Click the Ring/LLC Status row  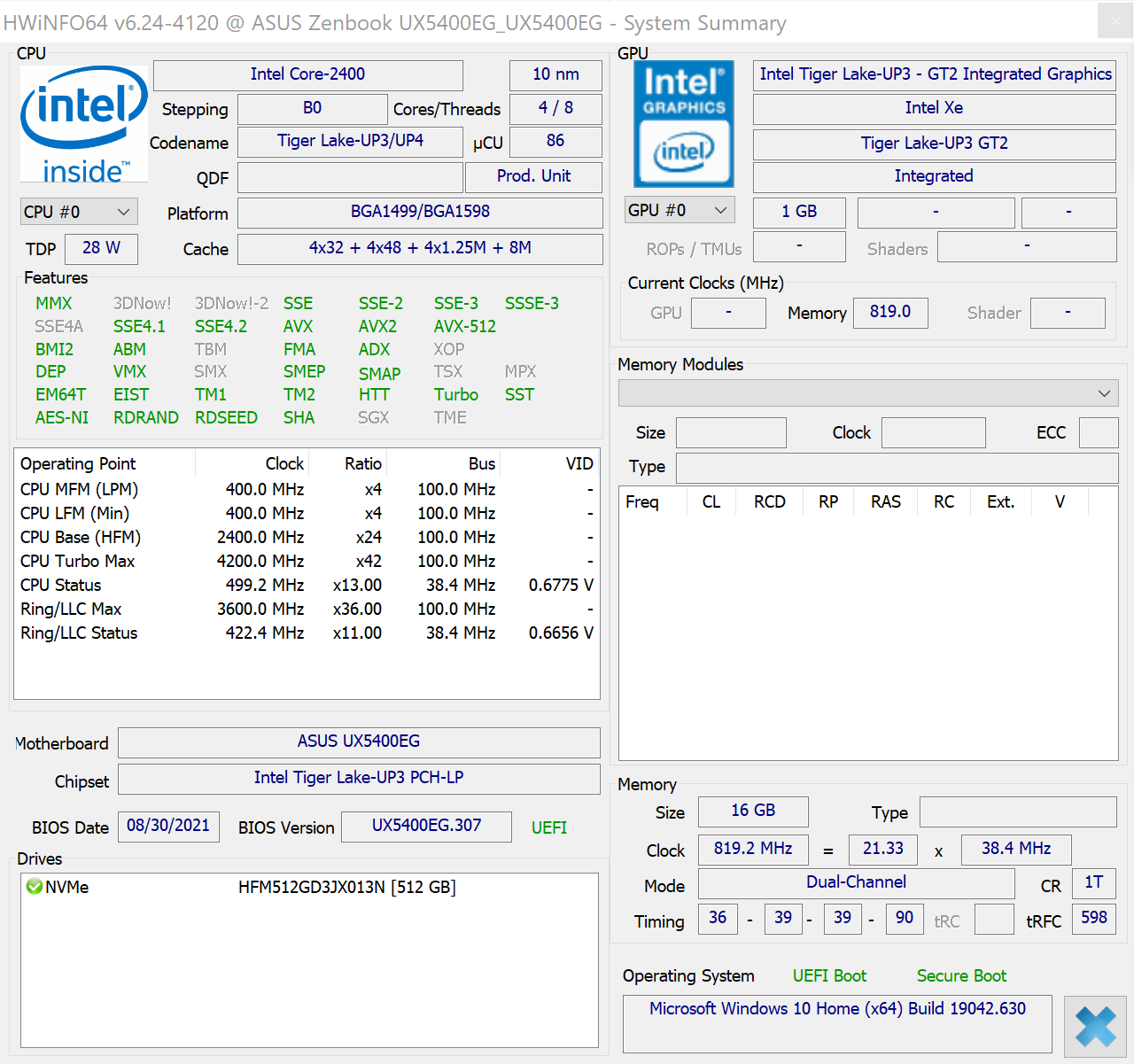[306, 633]
